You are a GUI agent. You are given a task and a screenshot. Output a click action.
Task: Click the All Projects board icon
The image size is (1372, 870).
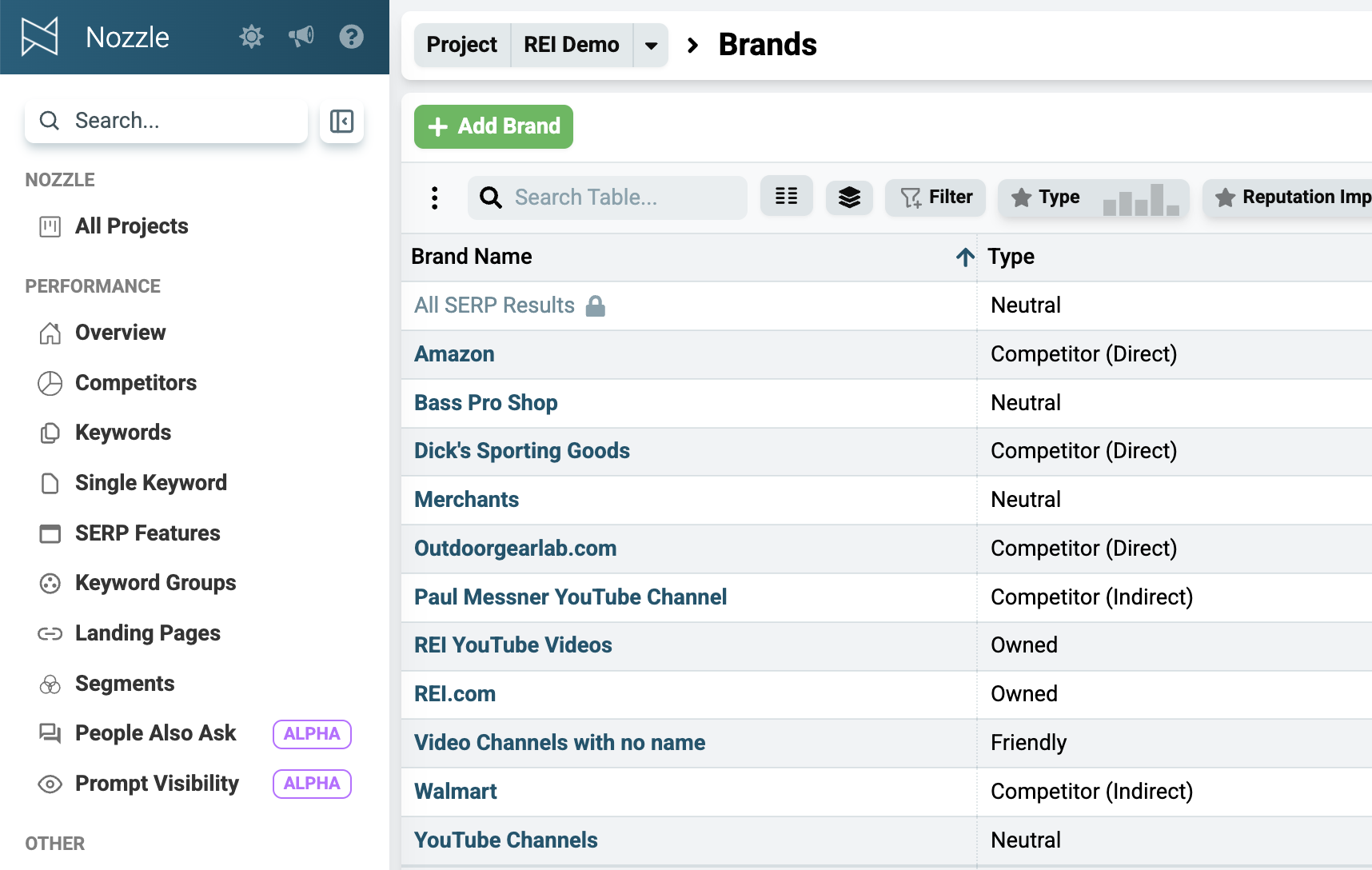[x=50, y=226]
